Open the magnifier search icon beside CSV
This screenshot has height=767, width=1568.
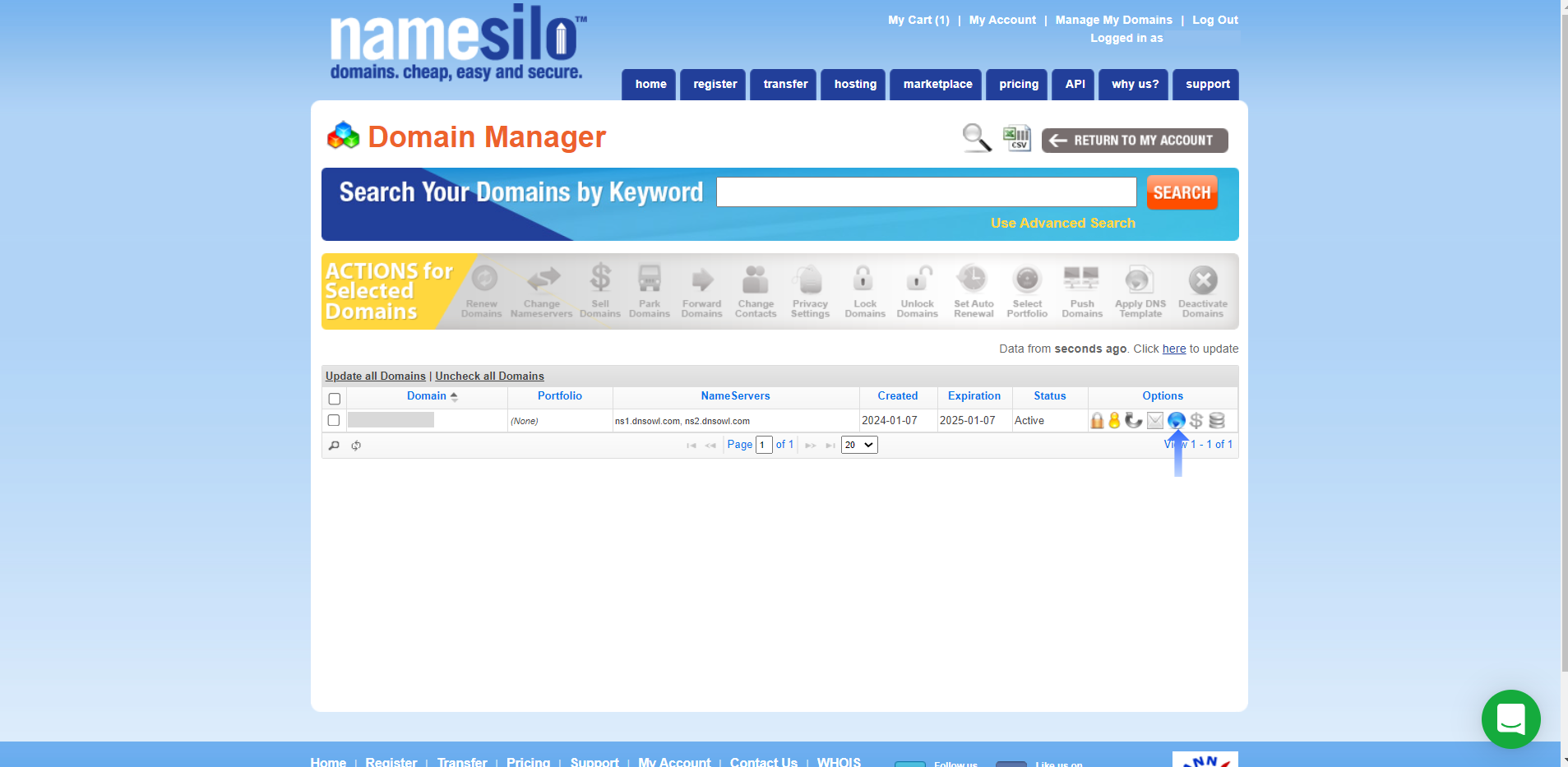click(x=977, y=138)
